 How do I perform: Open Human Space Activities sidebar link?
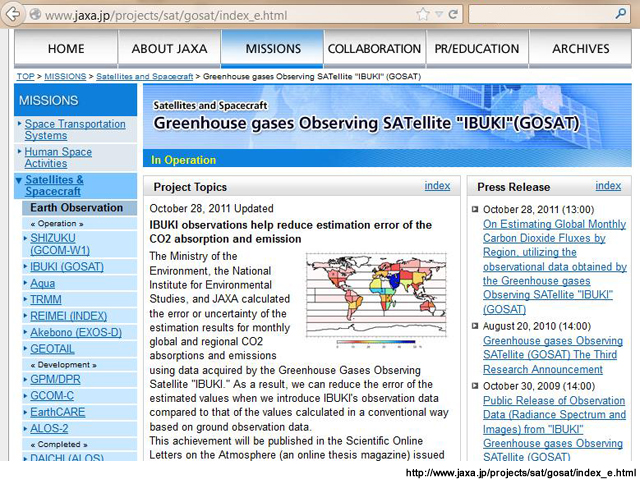58,157
